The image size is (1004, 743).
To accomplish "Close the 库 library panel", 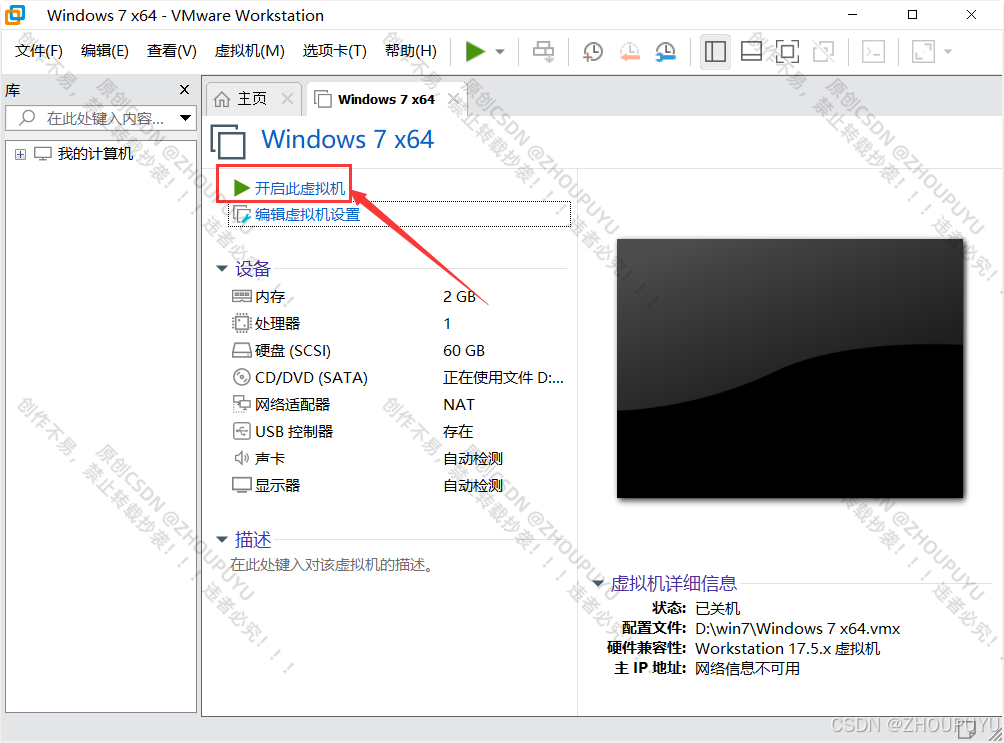I will pyautogui.click(x=184, y=90).
